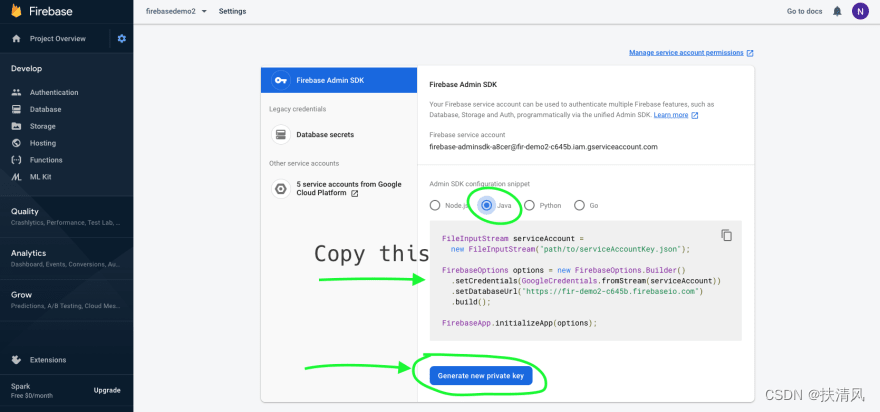Expand the Analytics section
Screen dimensions: 880x412
[66, 258]
